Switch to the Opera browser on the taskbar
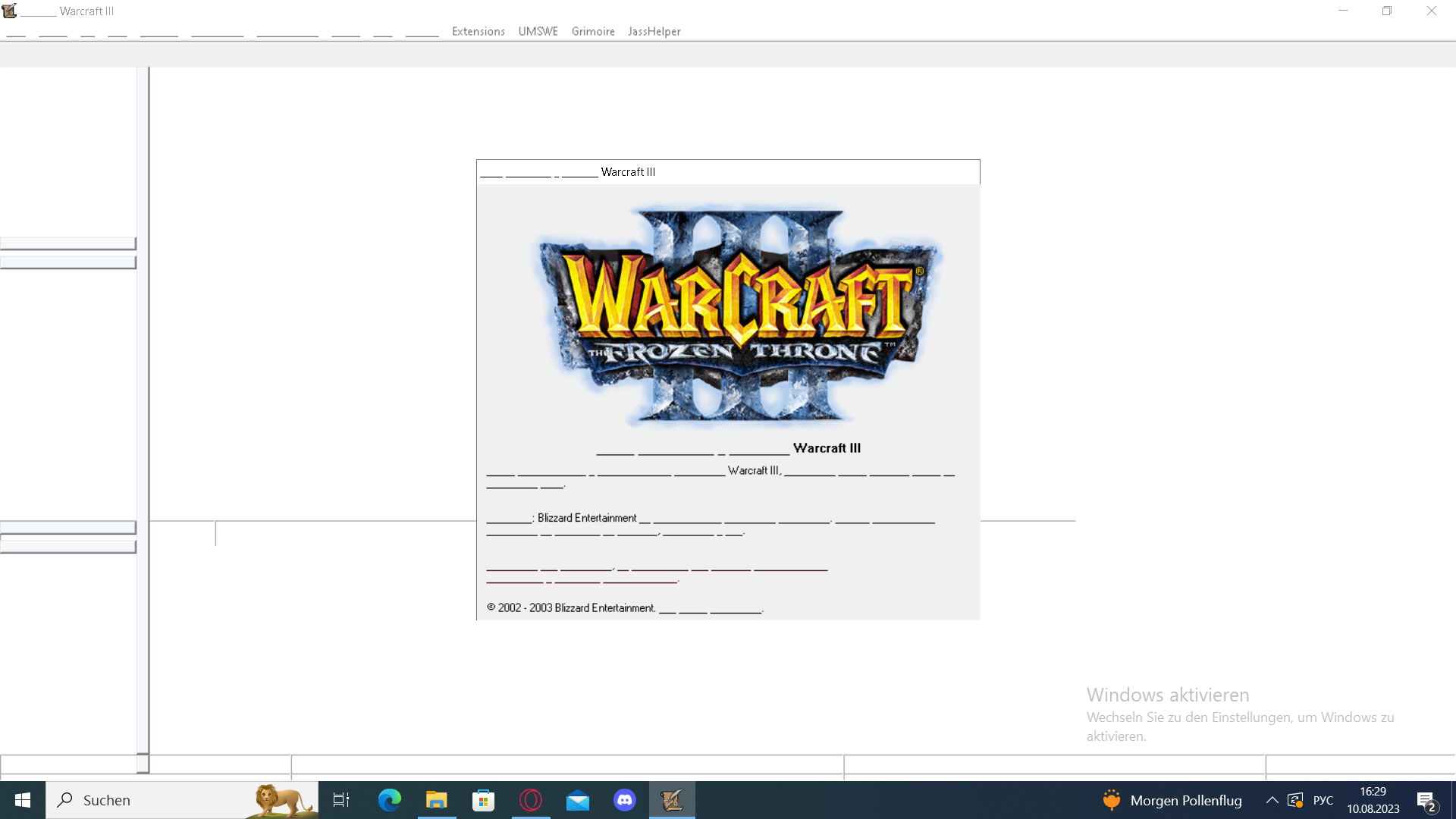This screenshot has height=819, width=1456. pyautogui.click(x=531, y=800)
